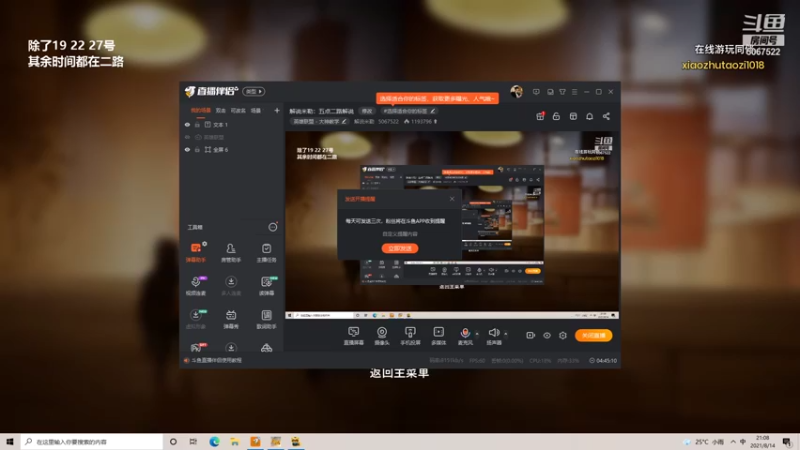Open the streamer avatar in title bar
This screenshot has height=450, width=800.
coord(516,91)
